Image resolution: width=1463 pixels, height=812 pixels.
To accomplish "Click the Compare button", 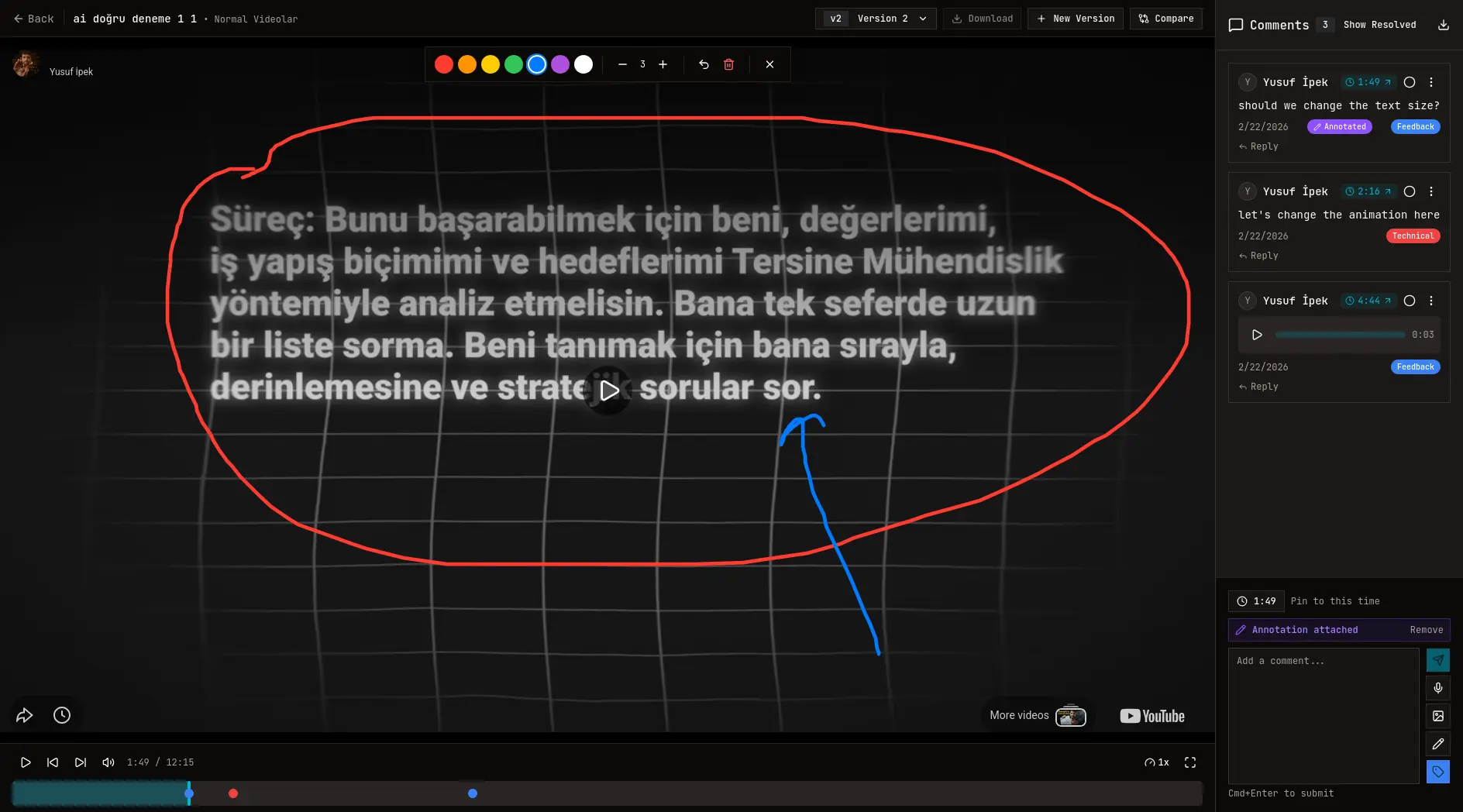I will click(1166, 19).
